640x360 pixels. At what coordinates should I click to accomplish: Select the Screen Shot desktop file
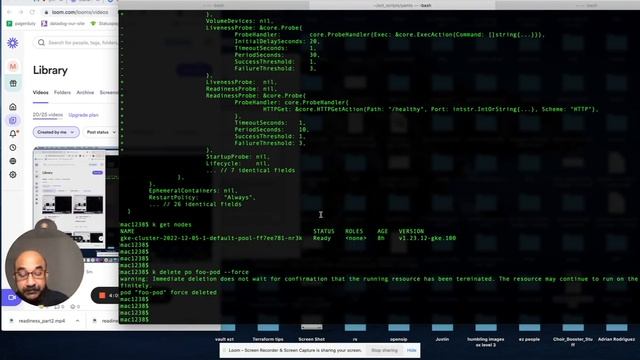point(311,333)
